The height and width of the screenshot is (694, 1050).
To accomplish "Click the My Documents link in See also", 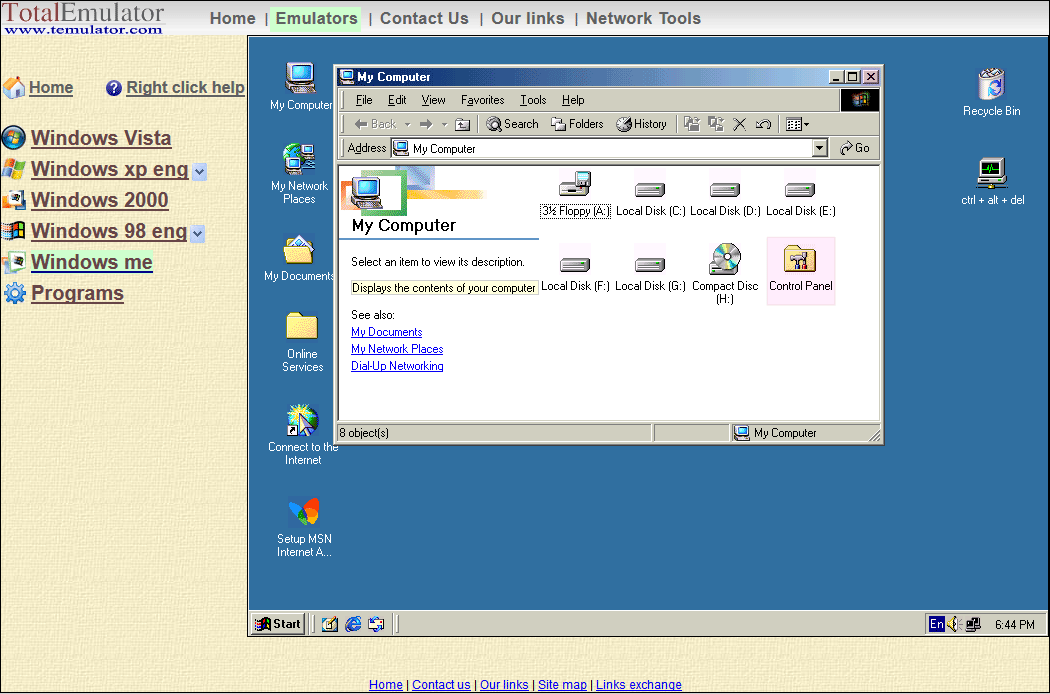I will click(386, 332).
